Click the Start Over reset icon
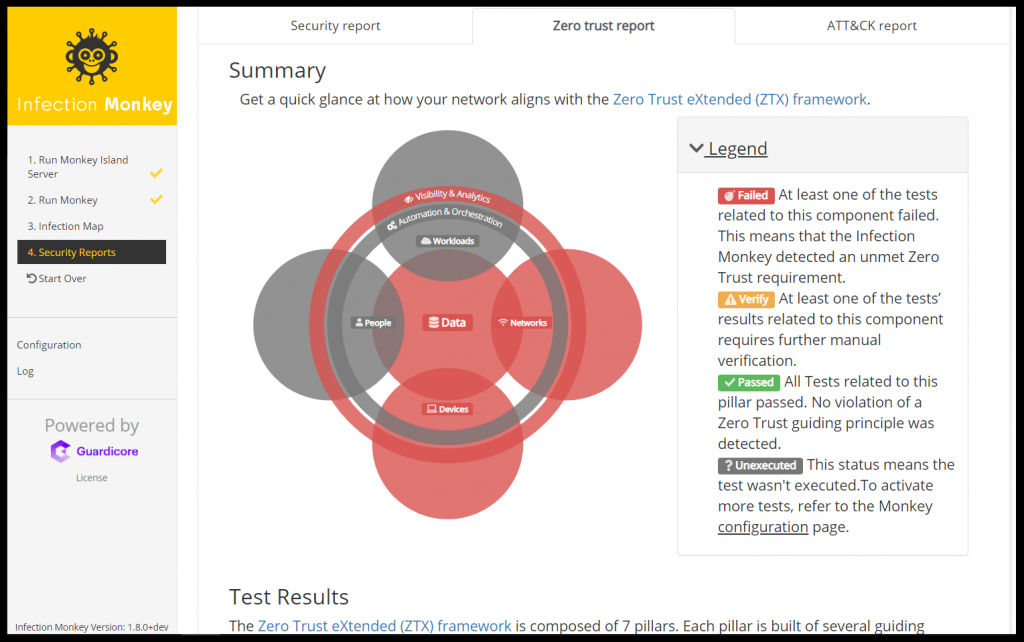This screenshot has height=642, width=1024. [x=32, y=278]
